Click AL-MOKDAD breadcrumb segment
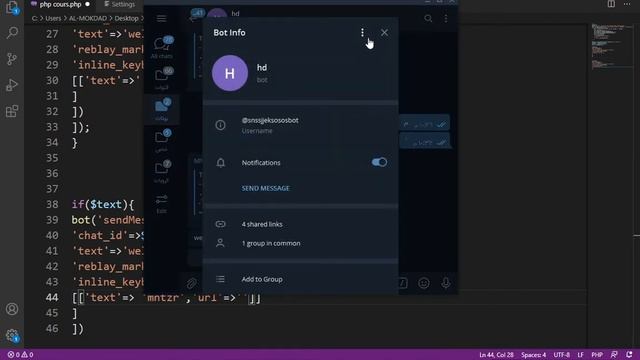The width and height of the screenshot is (640, 360). (x=88, y=18)
